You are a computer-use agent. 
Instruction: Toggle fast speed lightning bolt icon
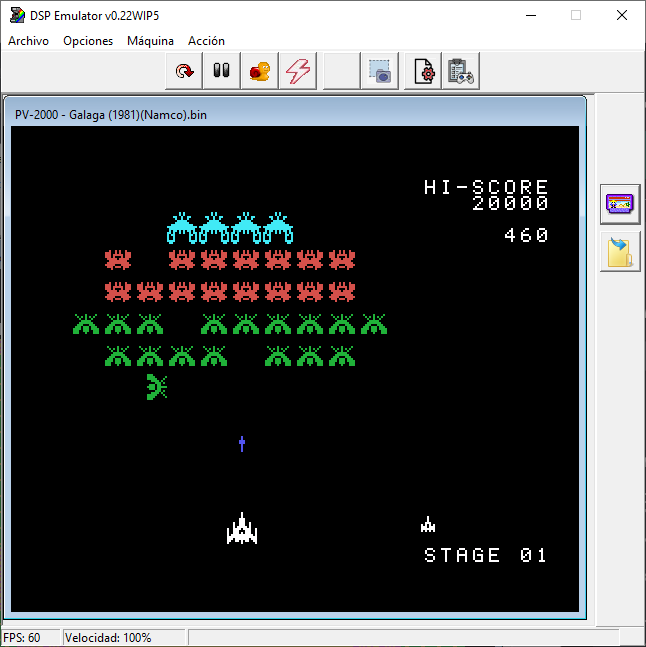298,71
